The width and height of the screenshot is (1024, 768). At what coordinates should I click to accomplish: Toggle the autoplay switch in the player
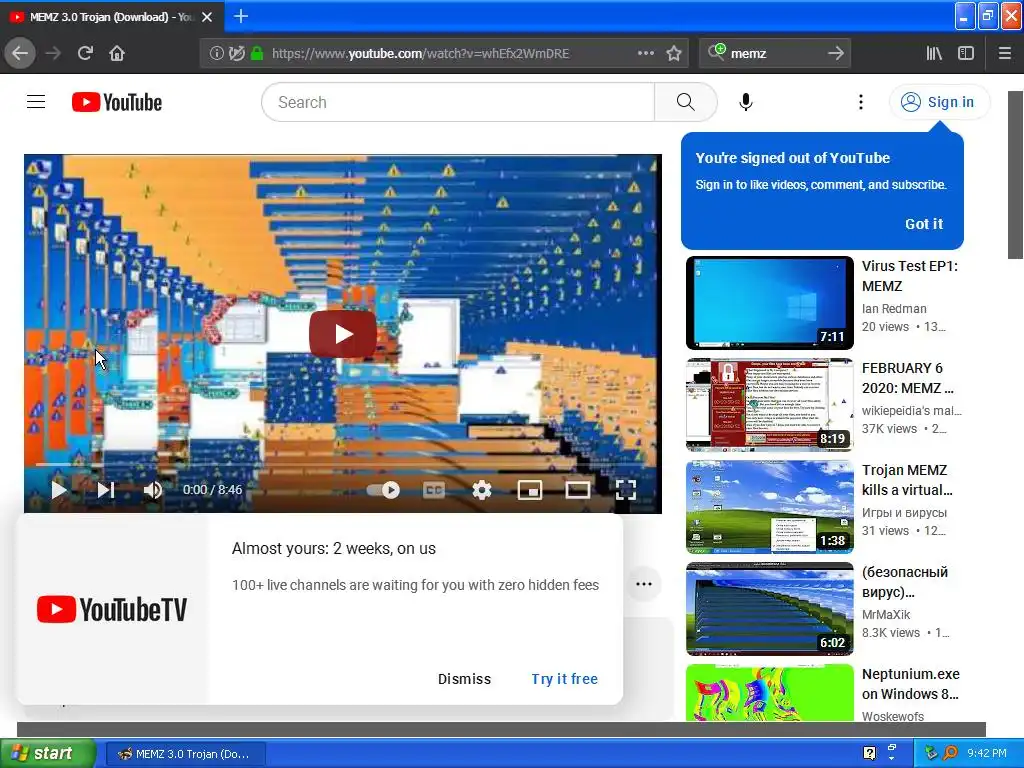[x=383, y=490]
